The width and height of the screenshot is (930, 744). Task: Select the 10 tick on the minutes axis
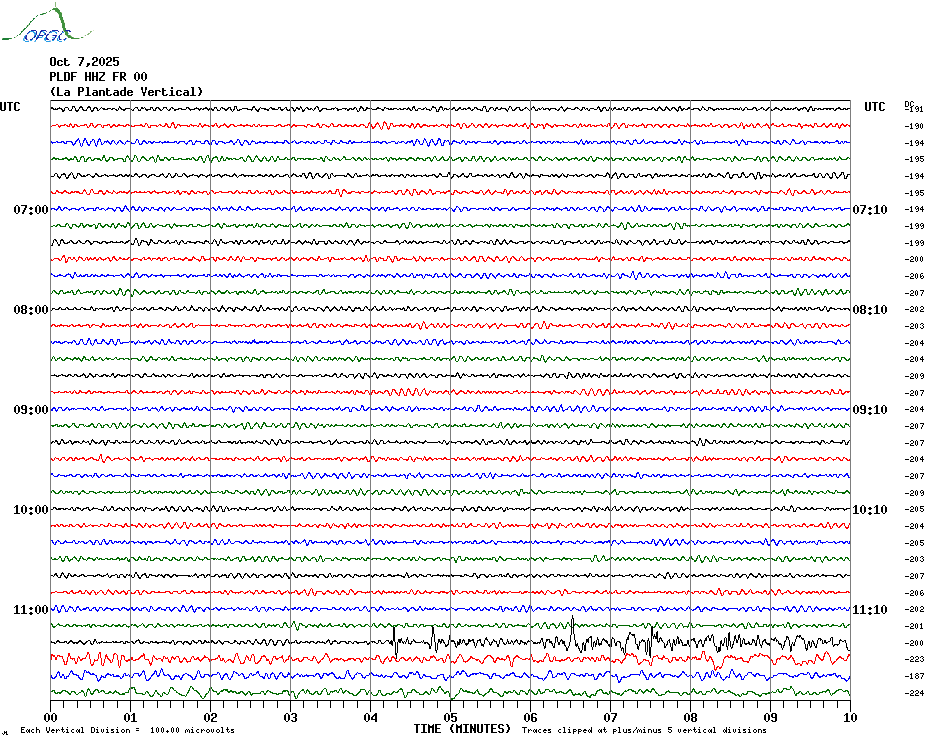pos(849,717)
